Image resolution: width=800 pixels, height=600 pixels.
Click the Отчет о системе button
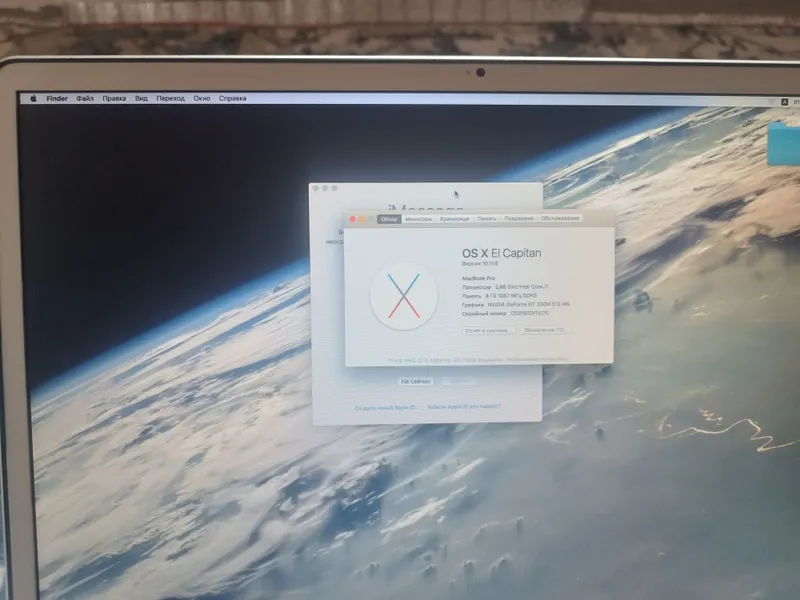pyautogui.click(x=487, y=331)
